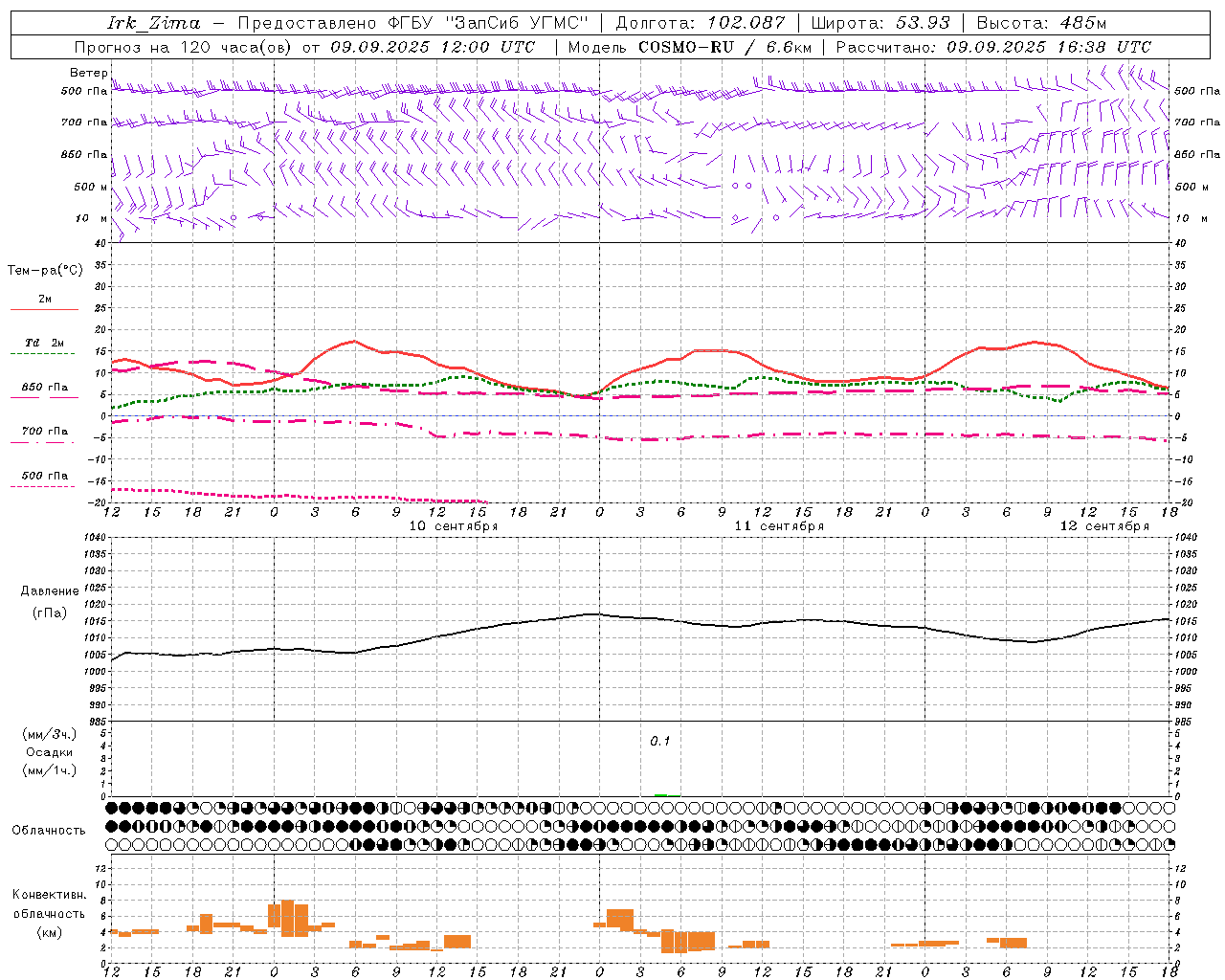Click the Тем-ра(°C) axis label
The height and width of the screenshot is (980, 1225).
(45, 271)
